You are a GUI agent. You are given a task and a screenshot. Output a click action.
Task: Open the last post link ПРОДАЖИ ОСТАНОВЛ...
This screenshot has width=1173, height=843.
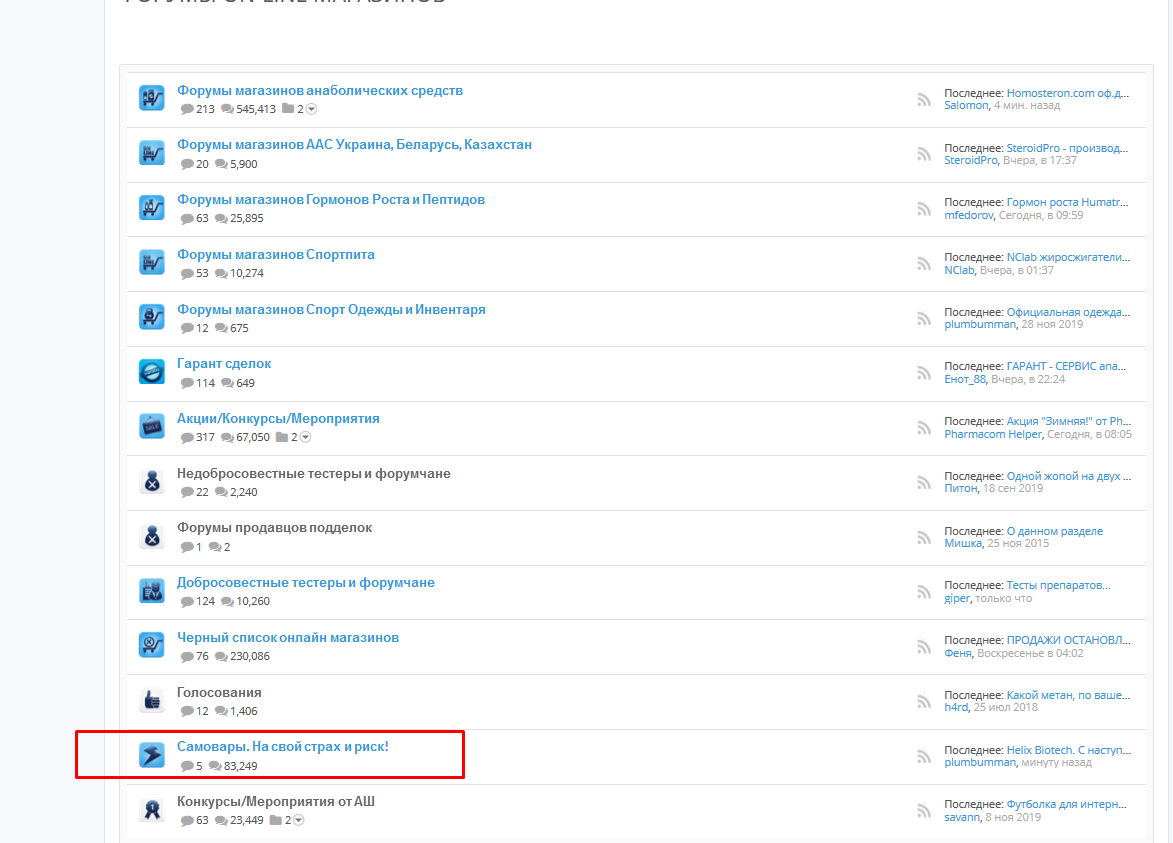coord(1067,640)
